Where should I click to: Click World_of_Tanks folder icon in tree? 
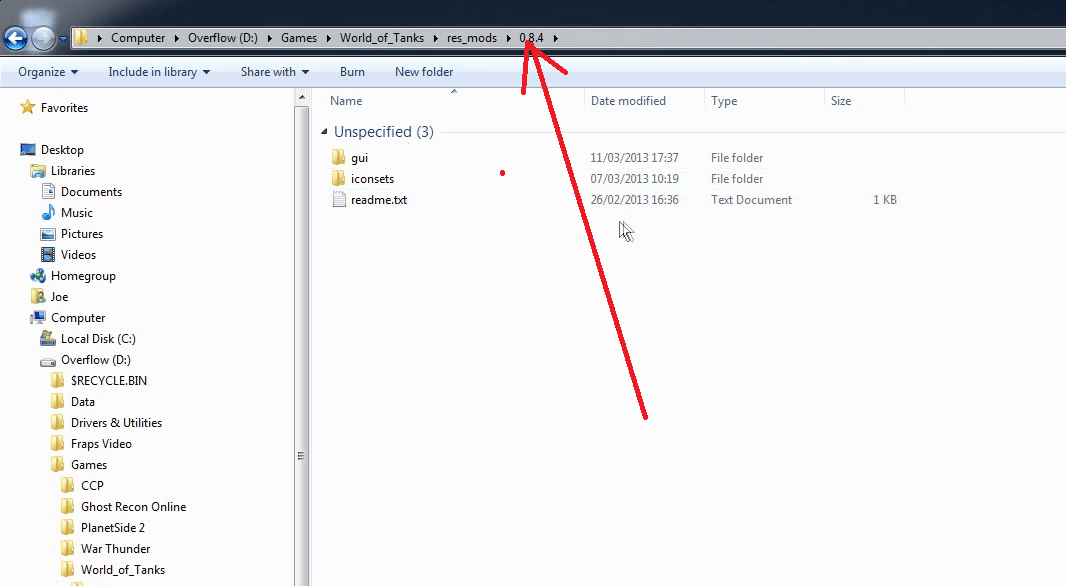click(x=68, y=570)
